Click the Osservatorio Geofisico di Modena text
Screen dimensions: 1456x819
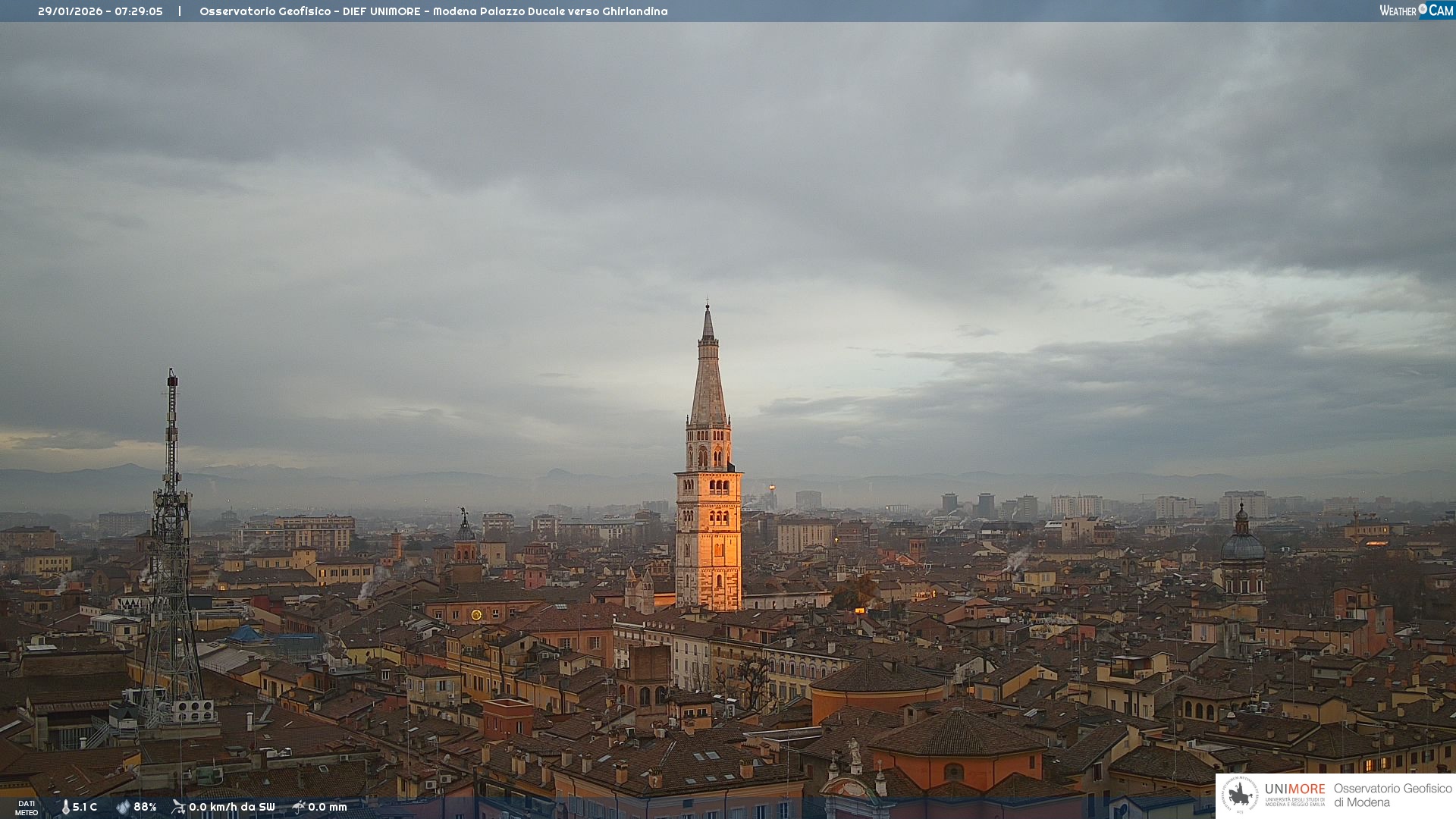1392,795
